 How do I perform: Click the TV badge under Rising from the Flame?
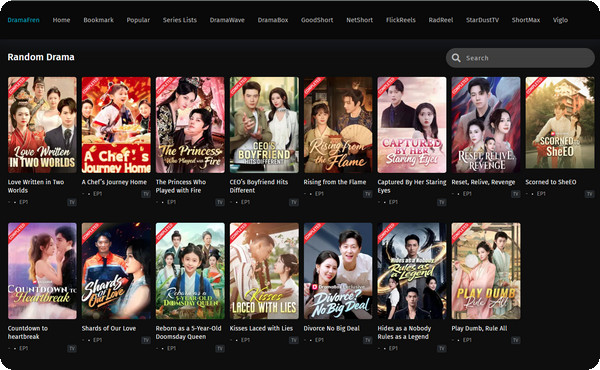click(x=368, y=194)
